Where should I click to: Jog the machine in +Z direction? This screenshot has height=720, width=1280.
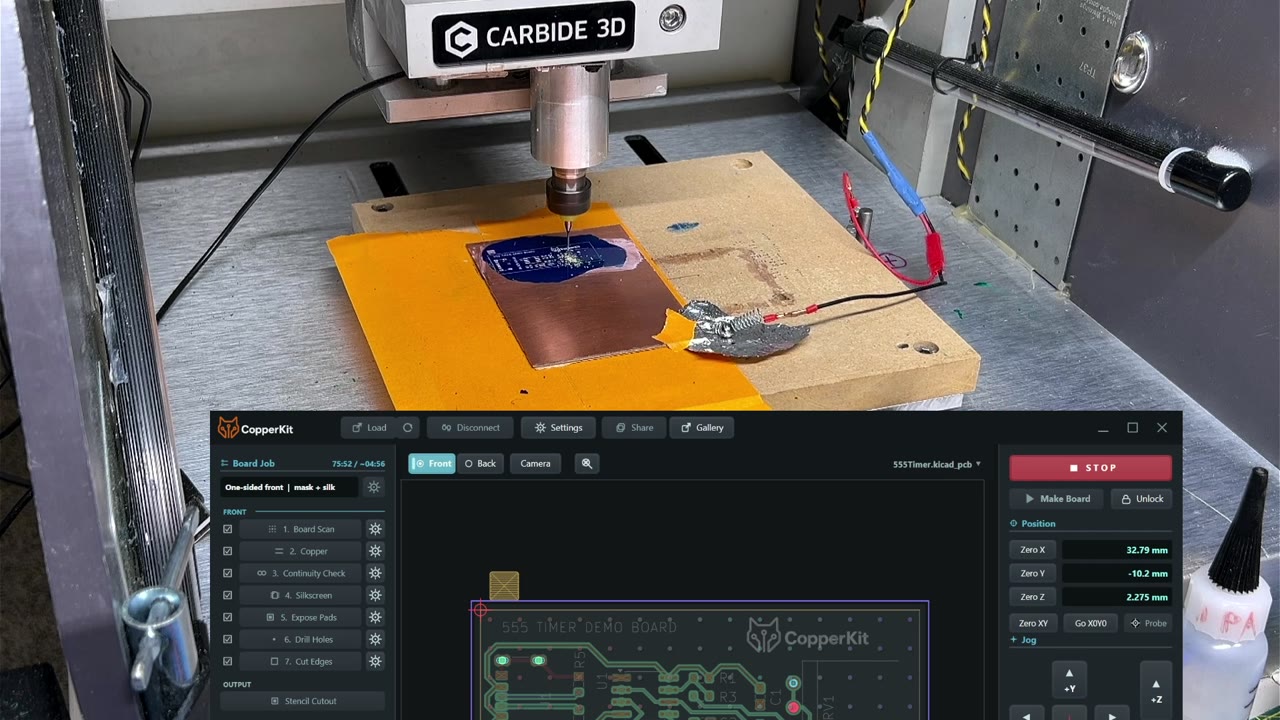[x=1156, y=691]
